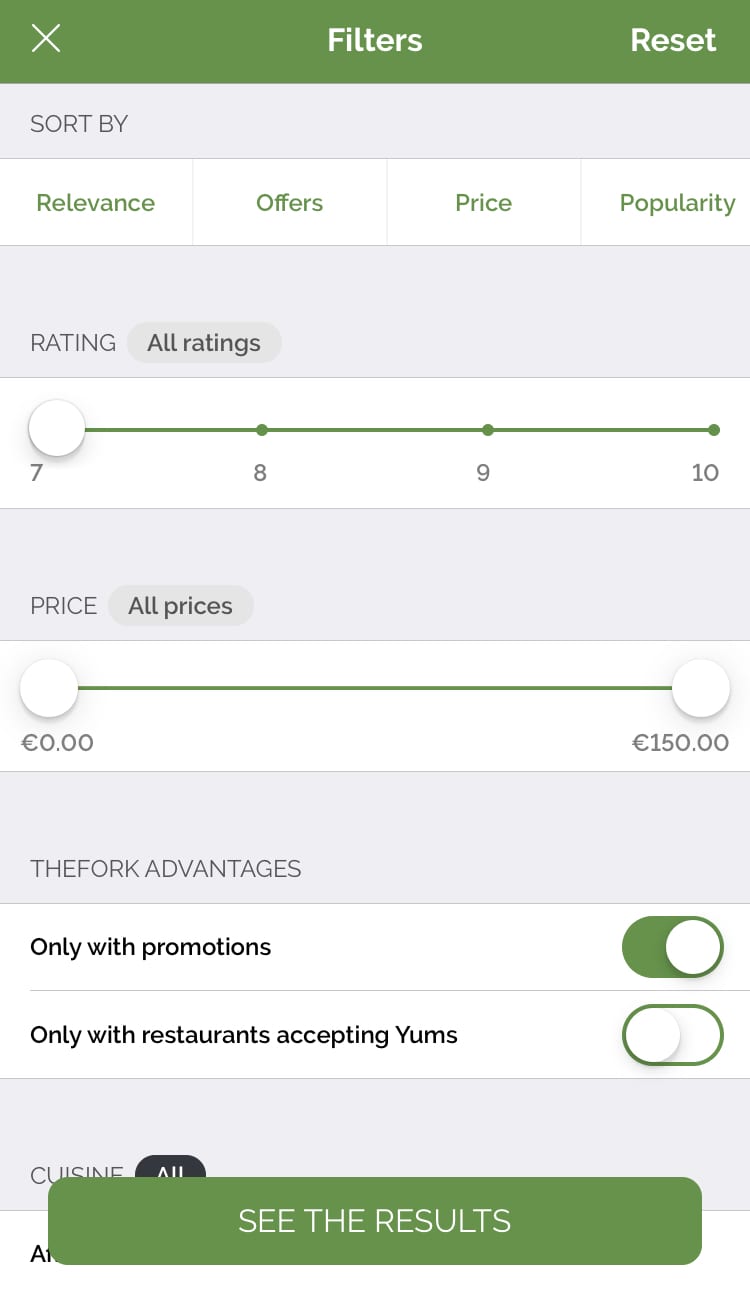Enable Only with restaurants accepting Yums

pos(672,1035)
